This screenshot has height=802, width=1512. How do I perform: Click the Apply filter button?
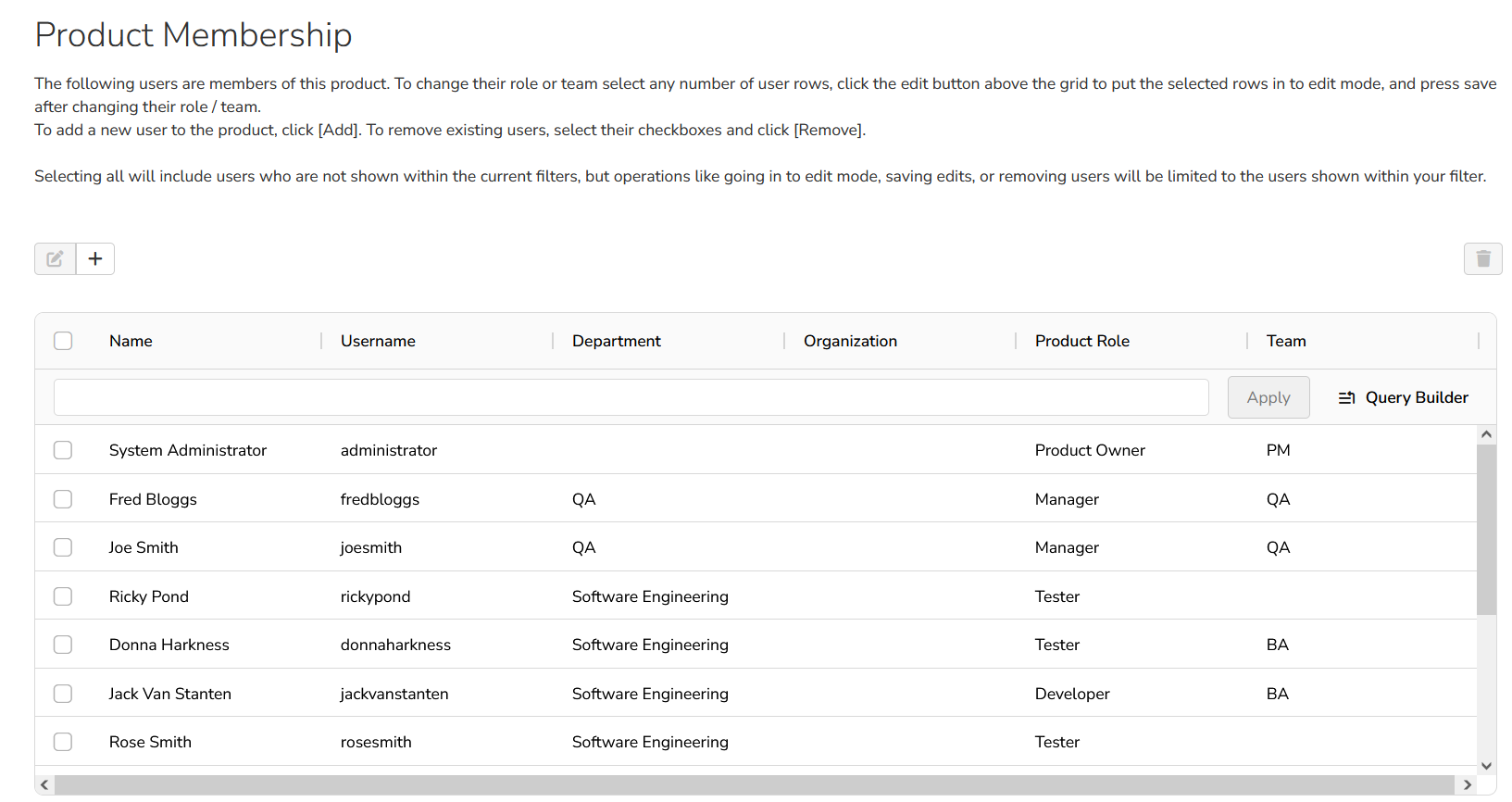[1268, 397]
